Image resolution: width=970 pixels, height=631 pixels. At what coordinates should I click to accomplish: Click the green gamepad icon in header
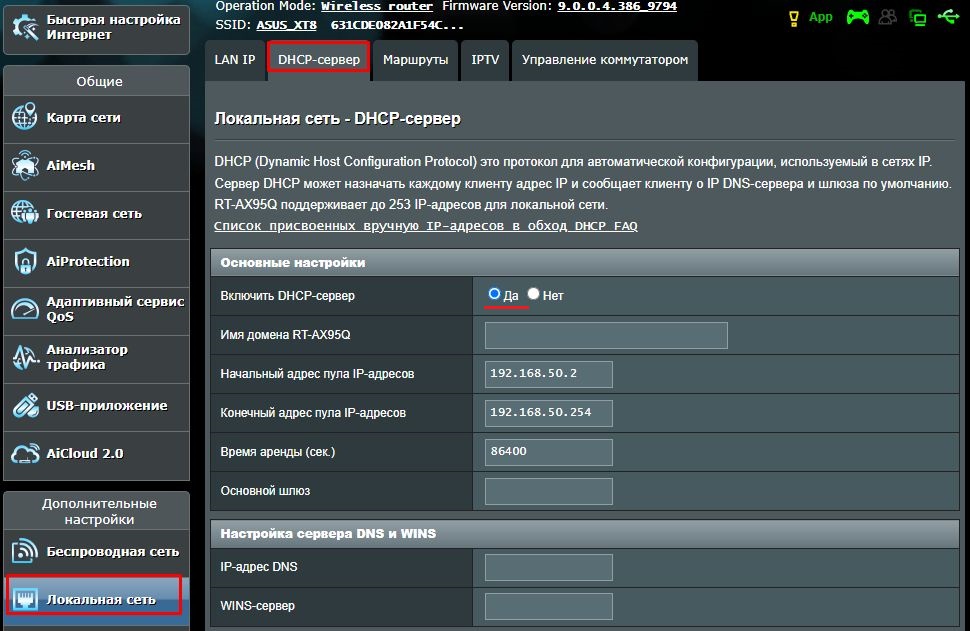pyautogui.click(x=857, y=17)
